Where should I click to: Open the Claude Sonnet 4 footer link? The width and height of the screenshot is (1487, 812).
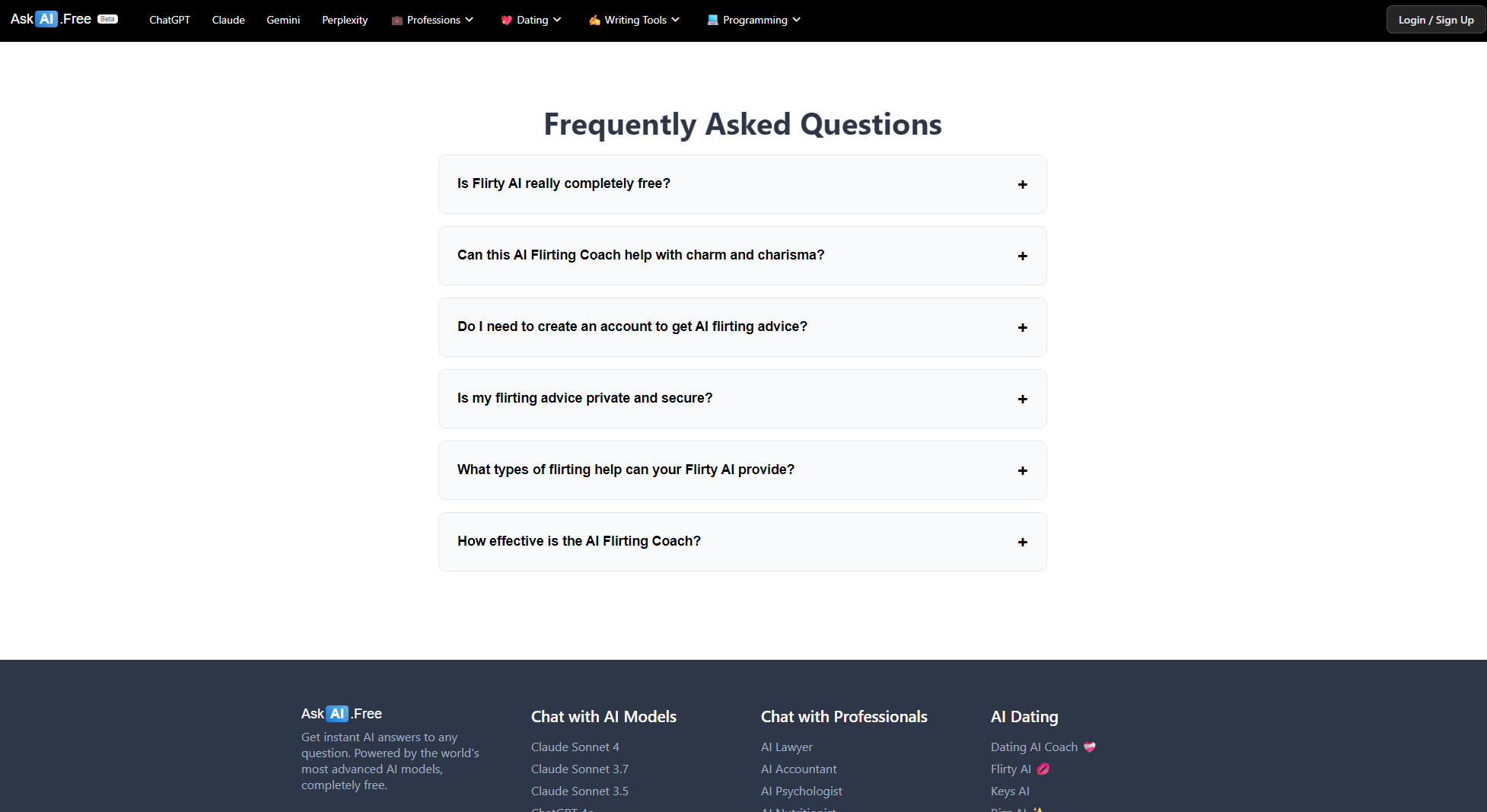(575, 747)
